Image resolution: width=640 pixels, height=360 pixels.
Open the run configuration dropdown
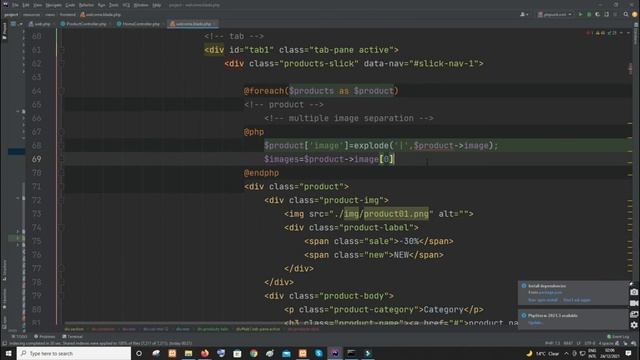(555, 15)
